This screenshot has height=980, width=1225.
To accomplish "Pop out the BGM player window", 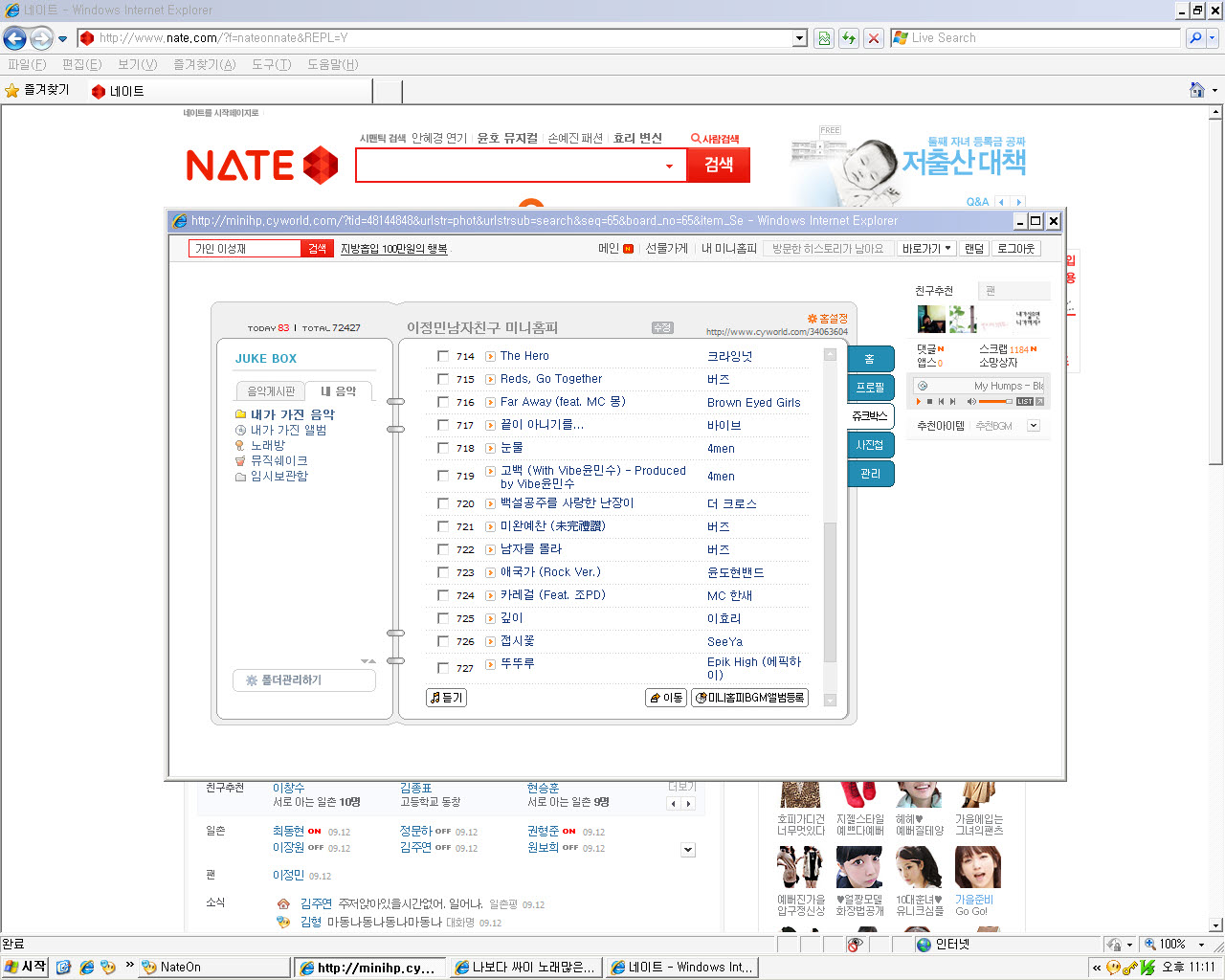I will click(1039, 402).
